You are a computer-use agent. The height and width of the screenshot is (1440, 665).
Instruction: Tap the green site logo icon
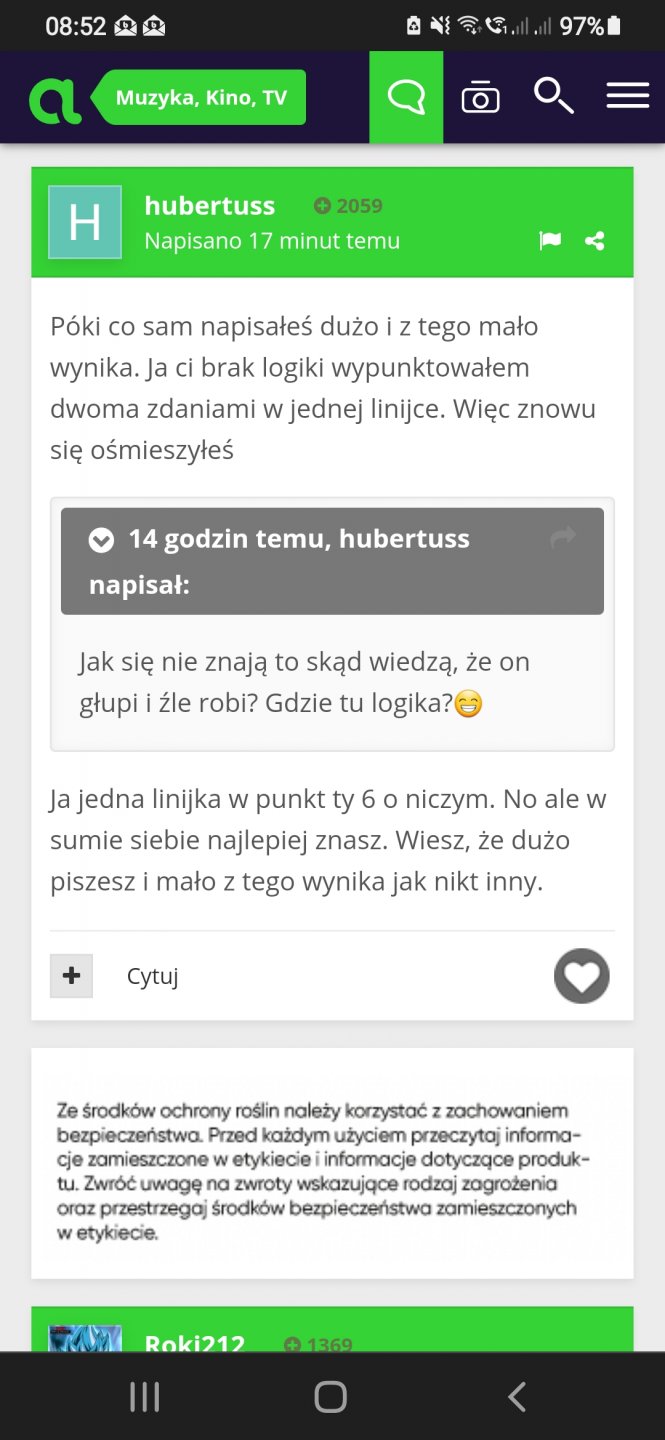pyautogui.click(x=55, y=98)
